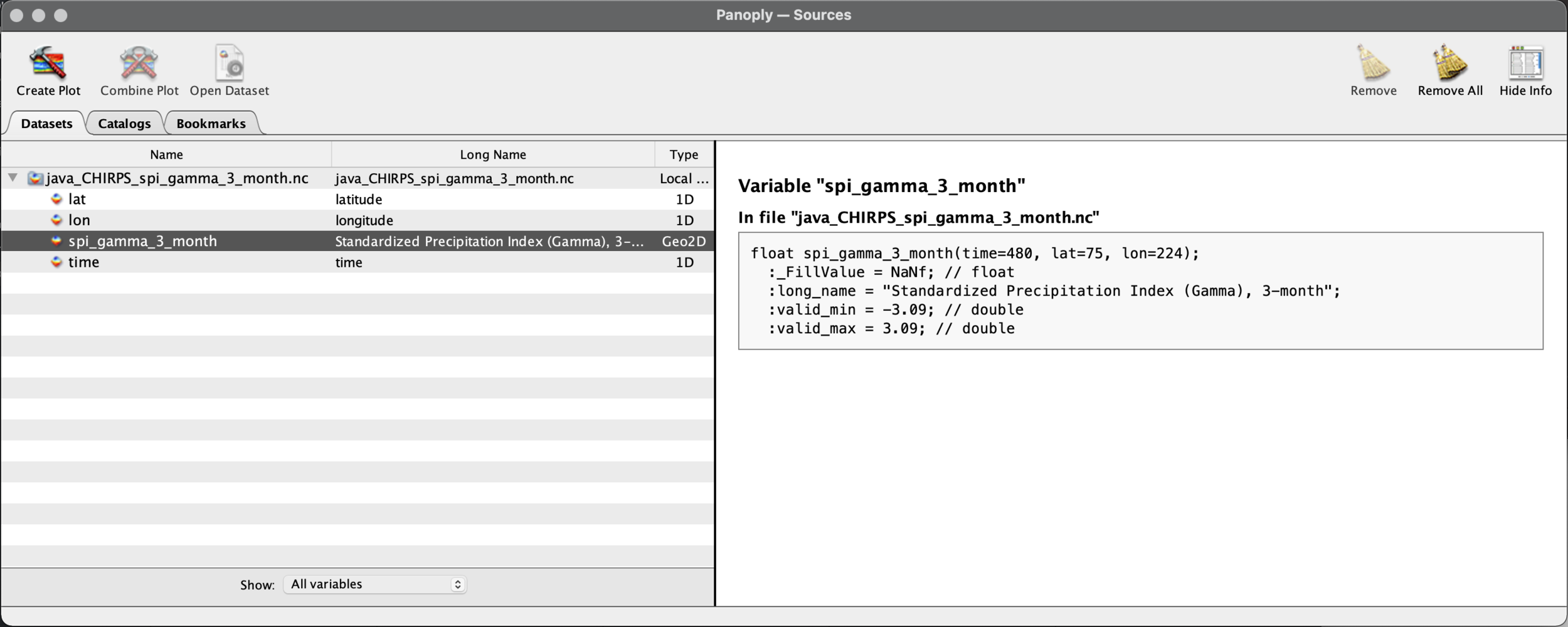Switch to the Catalogs tab
The width and height of the screenshot is (1568, 627).
[x=124, y=124]
